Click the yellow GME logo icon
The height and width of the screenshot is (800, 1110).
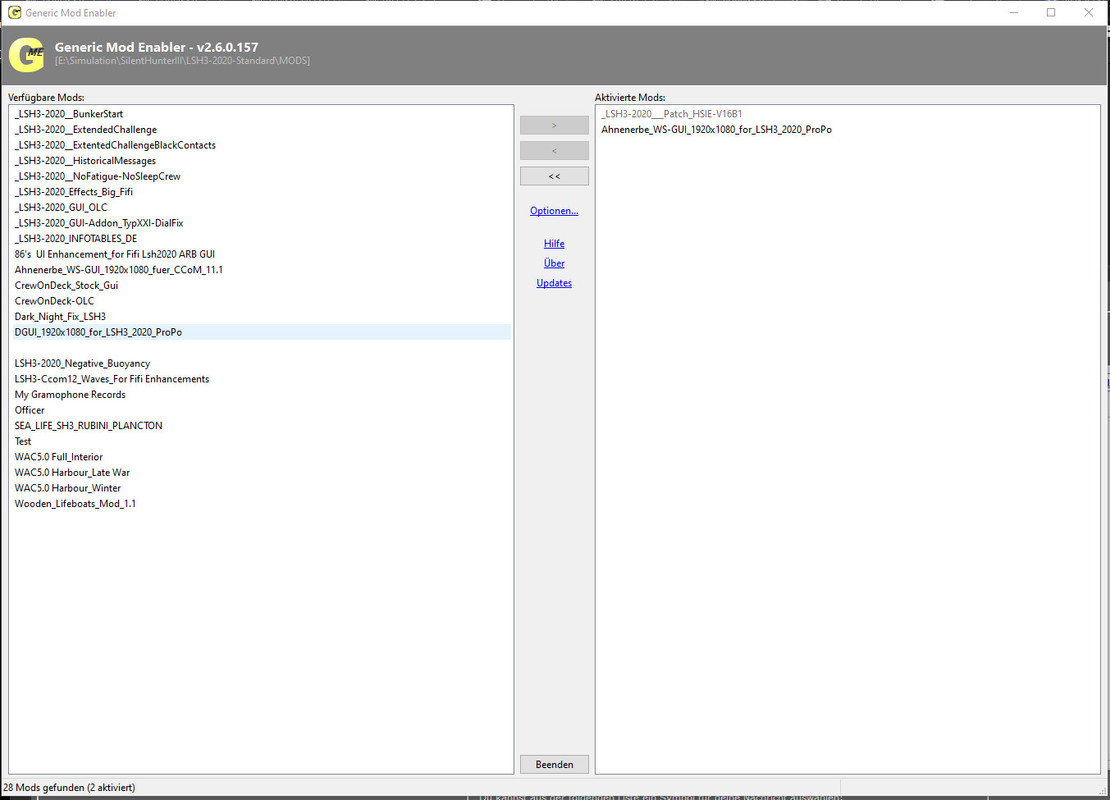(27, 55)
